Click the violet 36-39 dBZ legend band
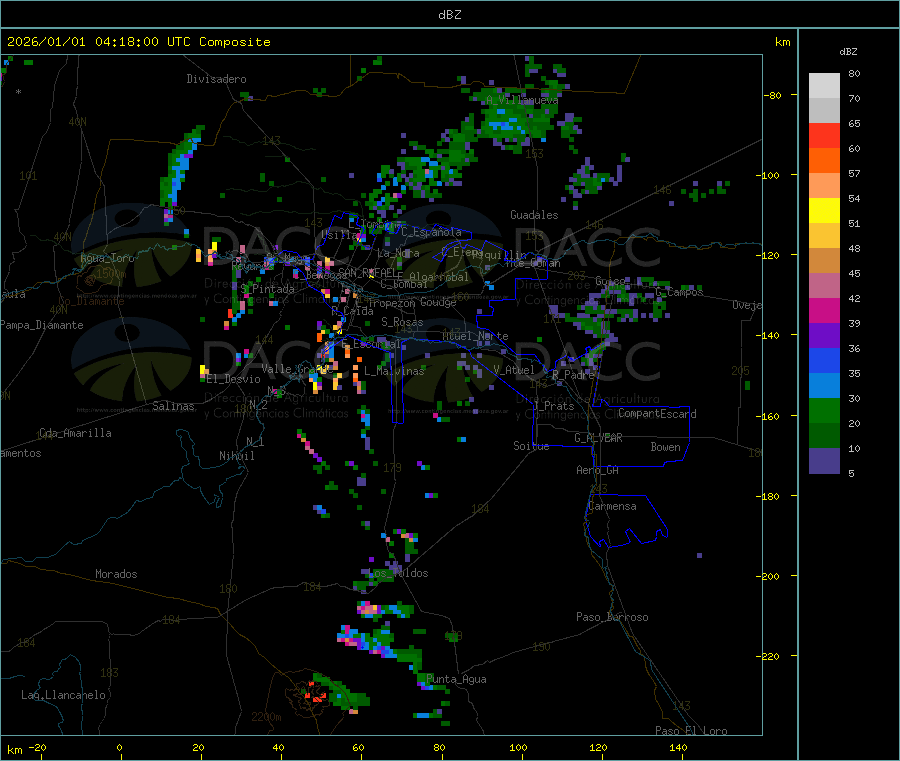This screenshot has width=900, height=761. tap(824, 336)
